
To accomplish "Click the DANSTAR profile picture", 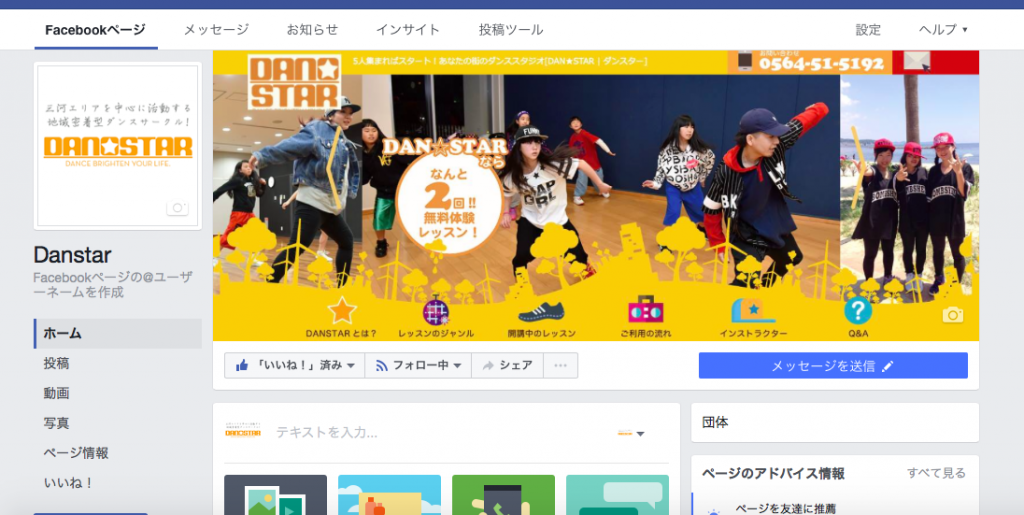I will click(x=118, y=146).
